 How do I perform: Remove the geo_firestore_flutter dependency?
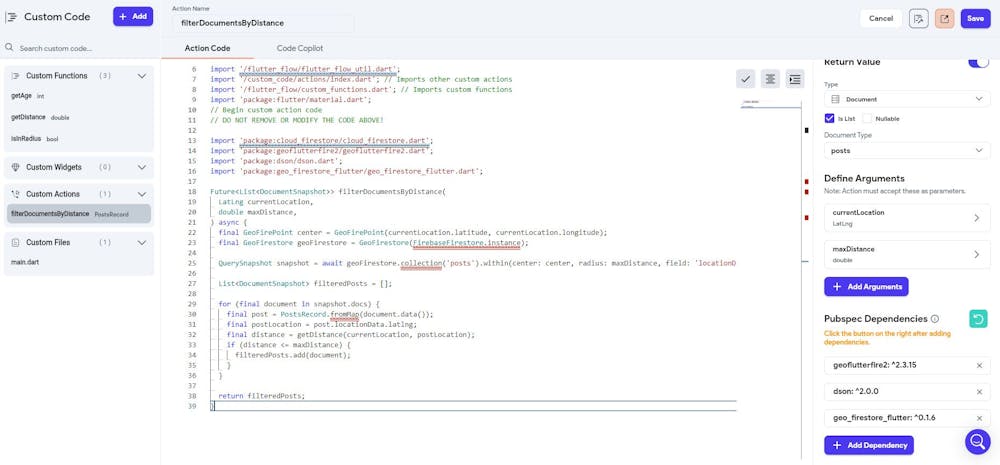tap(979, 418)
